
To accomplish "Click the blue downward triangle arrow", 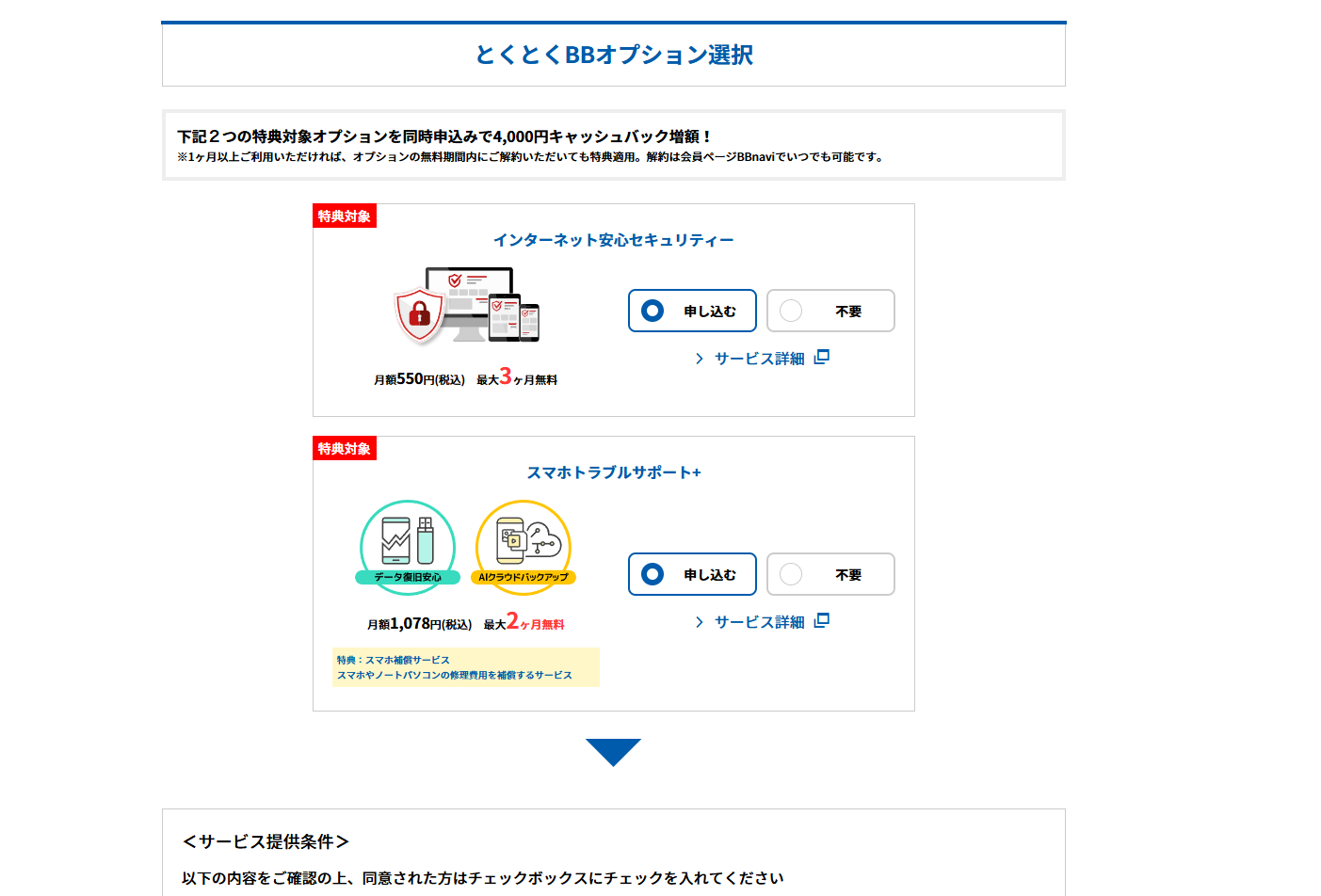I will coord(613,752).
